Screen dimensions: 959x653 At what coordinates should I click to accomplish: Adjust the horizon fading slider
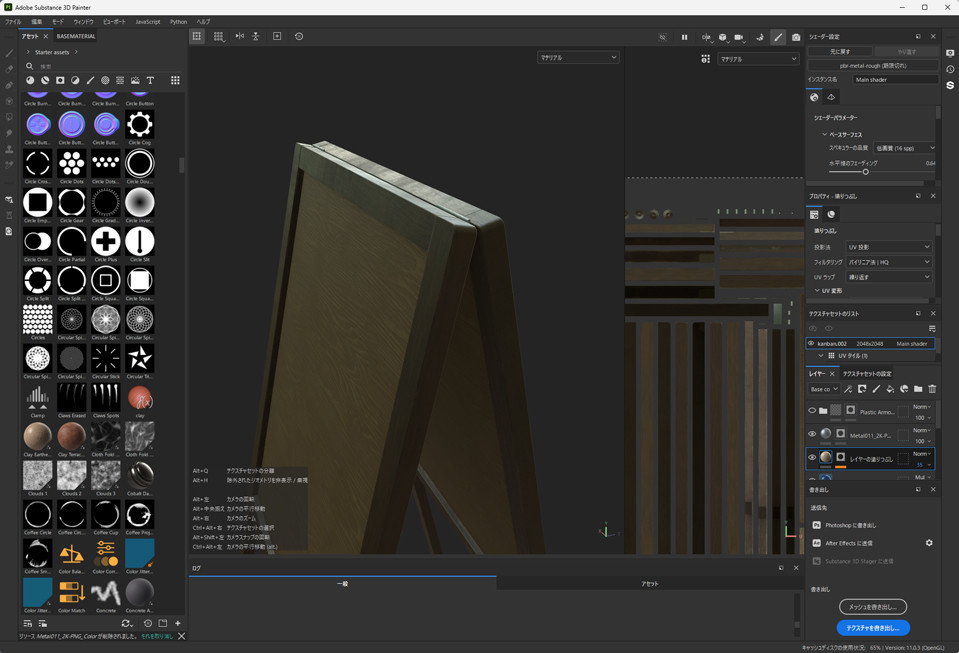865,172
